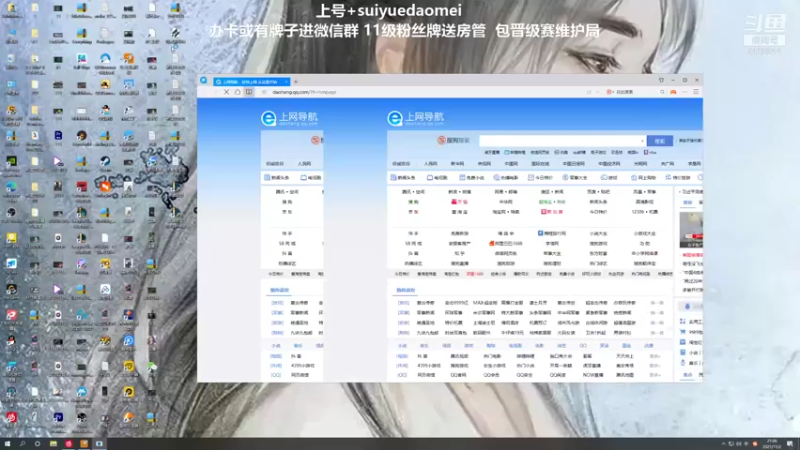The width and height of the screenshot is (800, 450).
Task: Open the reading mode book icon
Action: tap(249, 92)
